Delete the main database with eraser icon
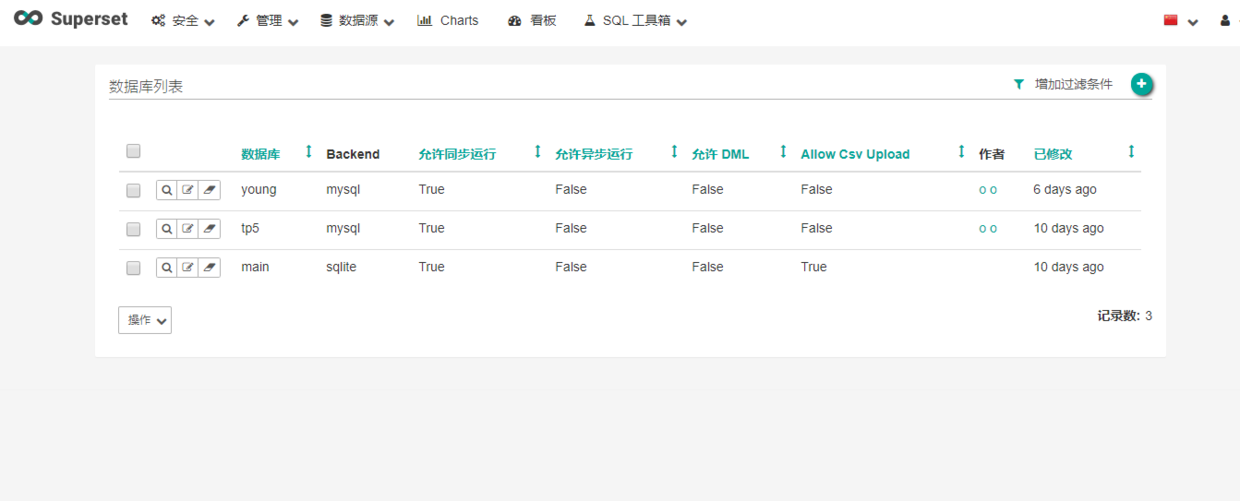Screen dimensions: 1240x501 pyautogui.click(x=209, y=268)
